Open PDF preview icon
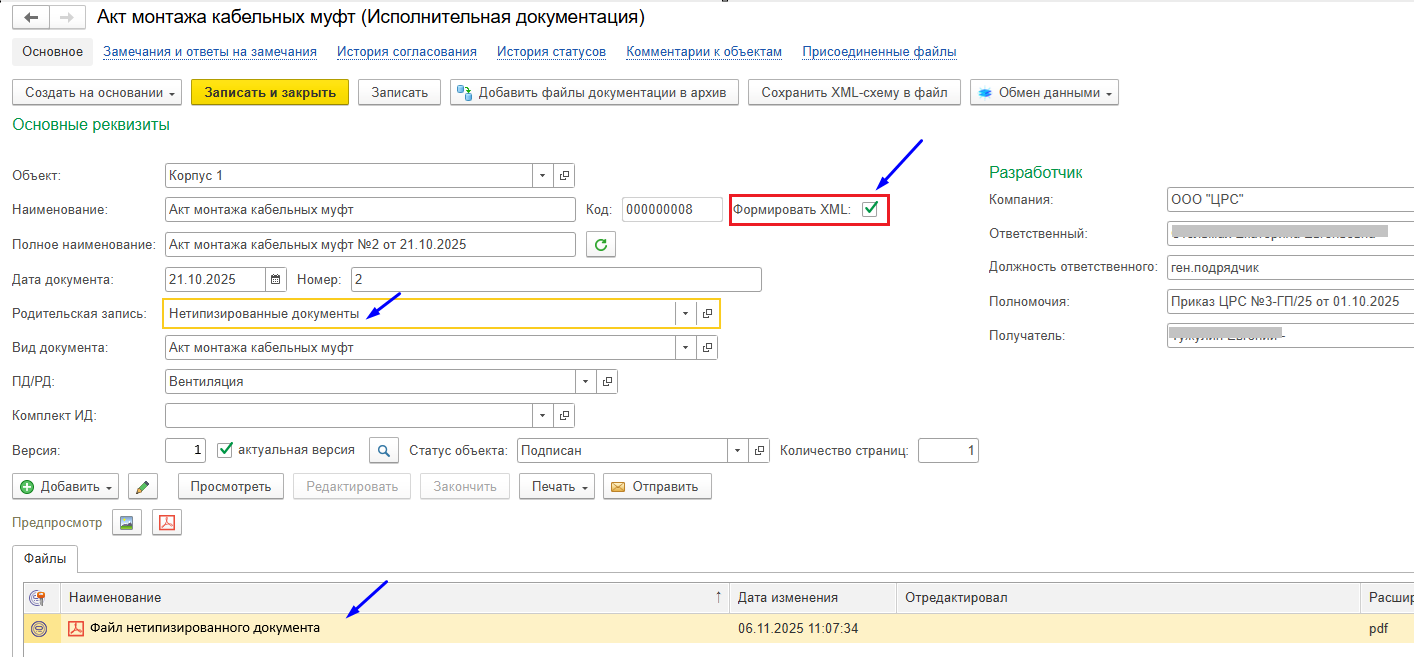Screen dimensions: 1414x657 tap(167, 522)
